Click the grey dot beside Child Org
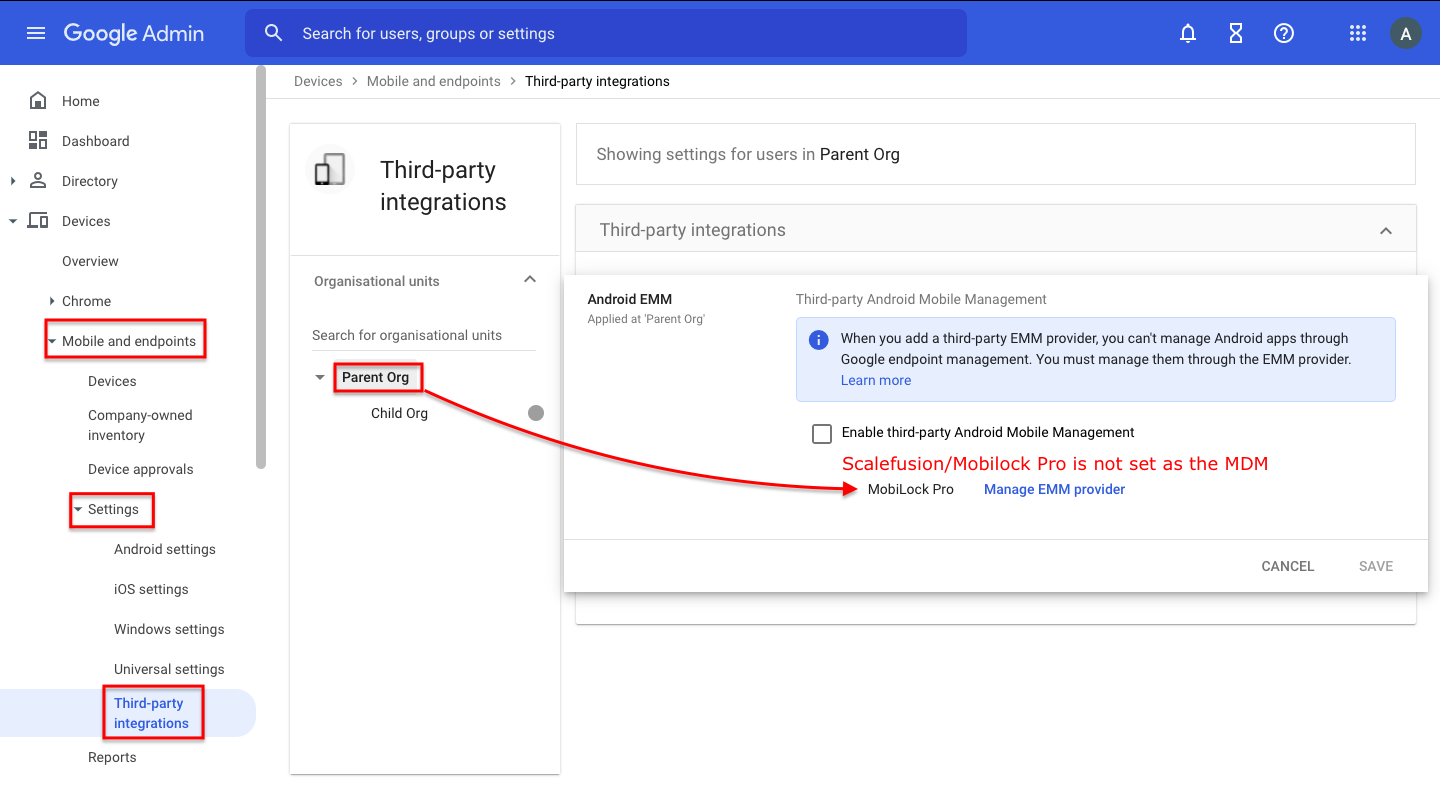This screenshot has height=790, width=1440. coord(536,413)
